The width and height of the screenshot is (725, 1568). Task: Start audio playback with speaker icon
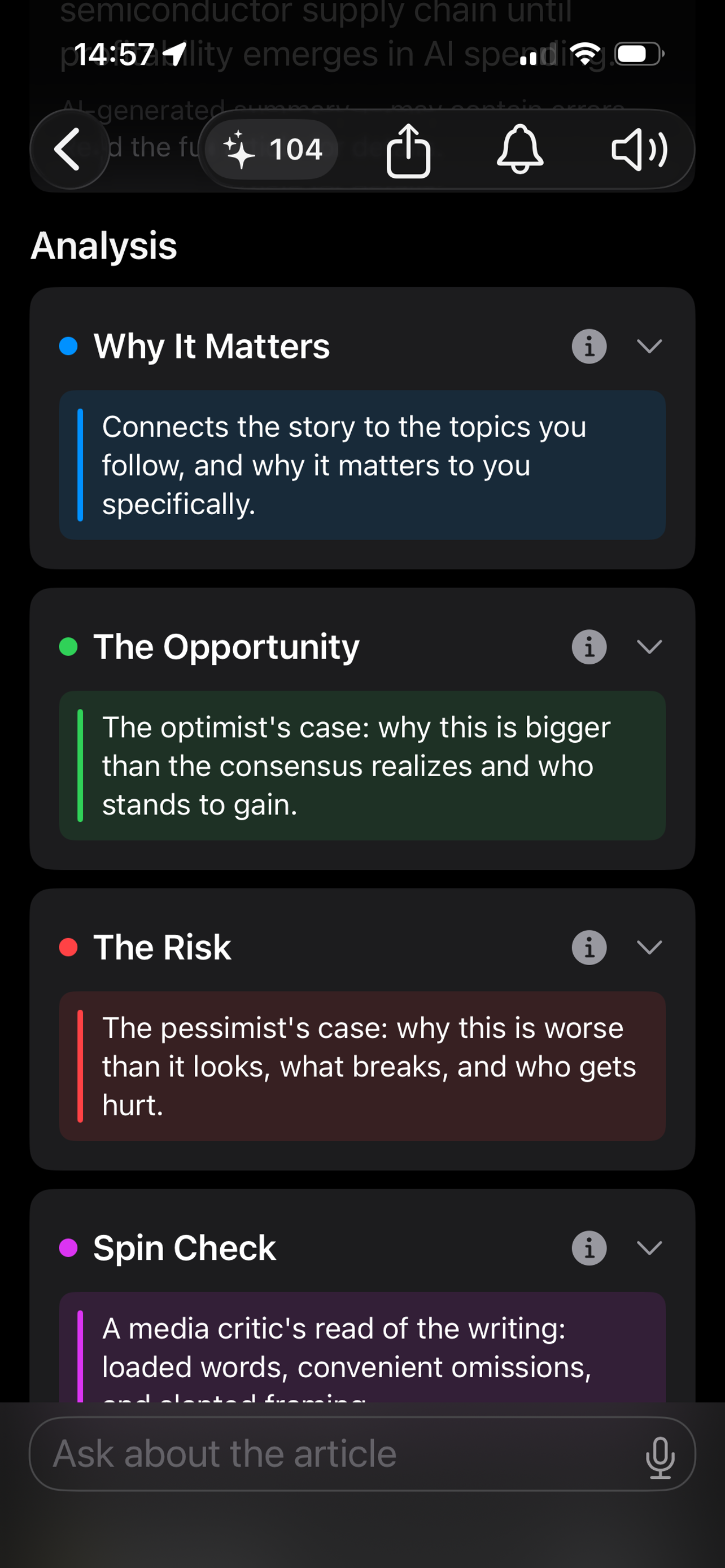639,150
